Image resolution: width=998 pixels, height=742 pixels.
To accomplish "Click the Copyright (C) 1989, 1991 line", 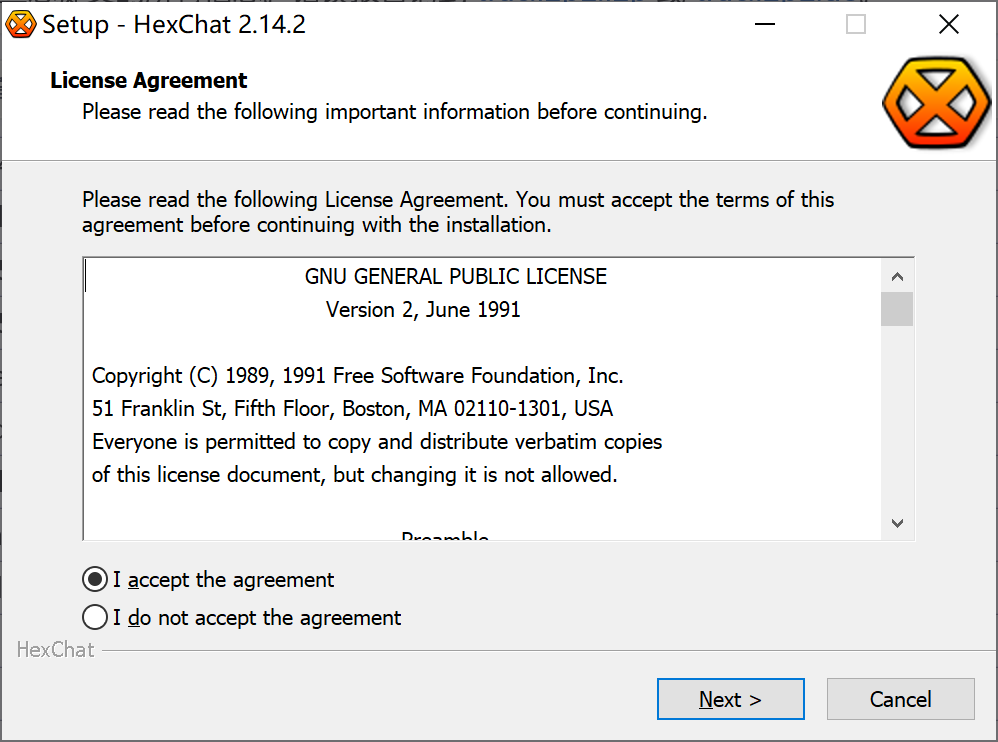I will (x=357, y=376).
